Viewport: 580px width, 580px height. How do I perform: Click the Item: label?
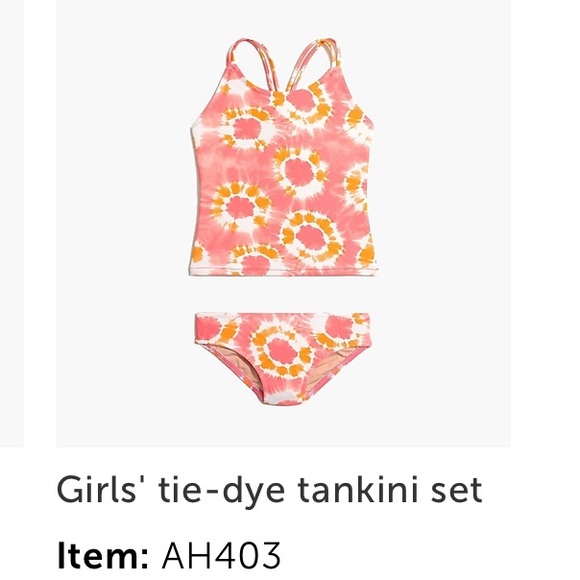tap(103, 556)
